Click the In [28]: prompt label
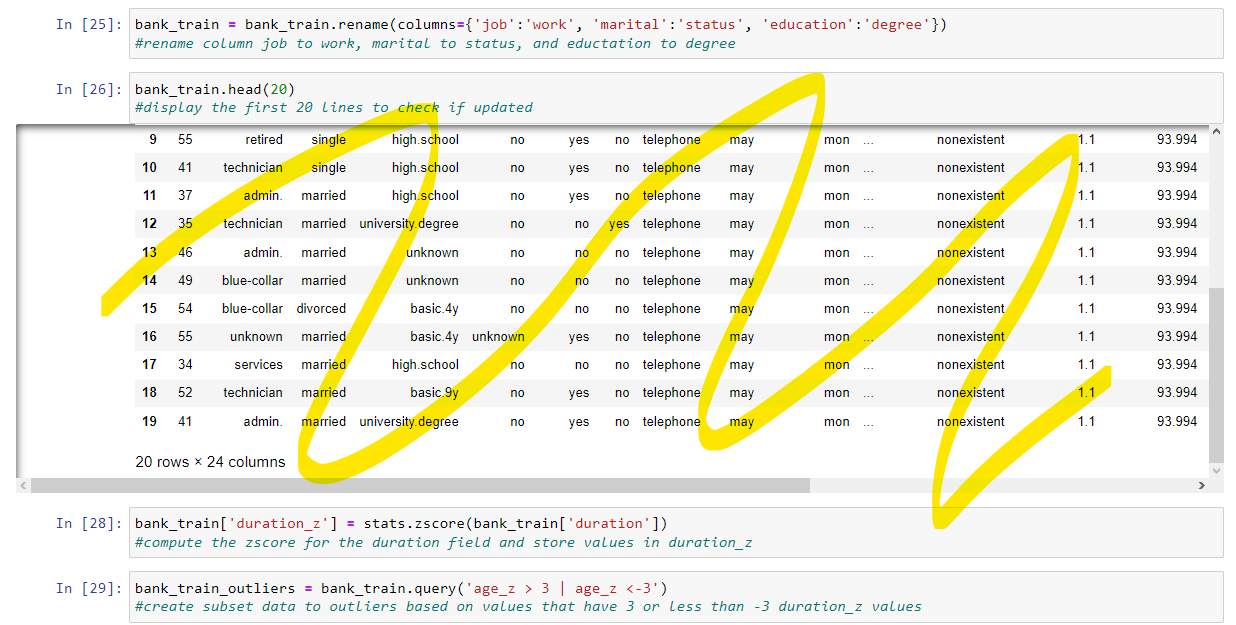The height and width of the screenshot is (625, 1236). click(90, 523)
